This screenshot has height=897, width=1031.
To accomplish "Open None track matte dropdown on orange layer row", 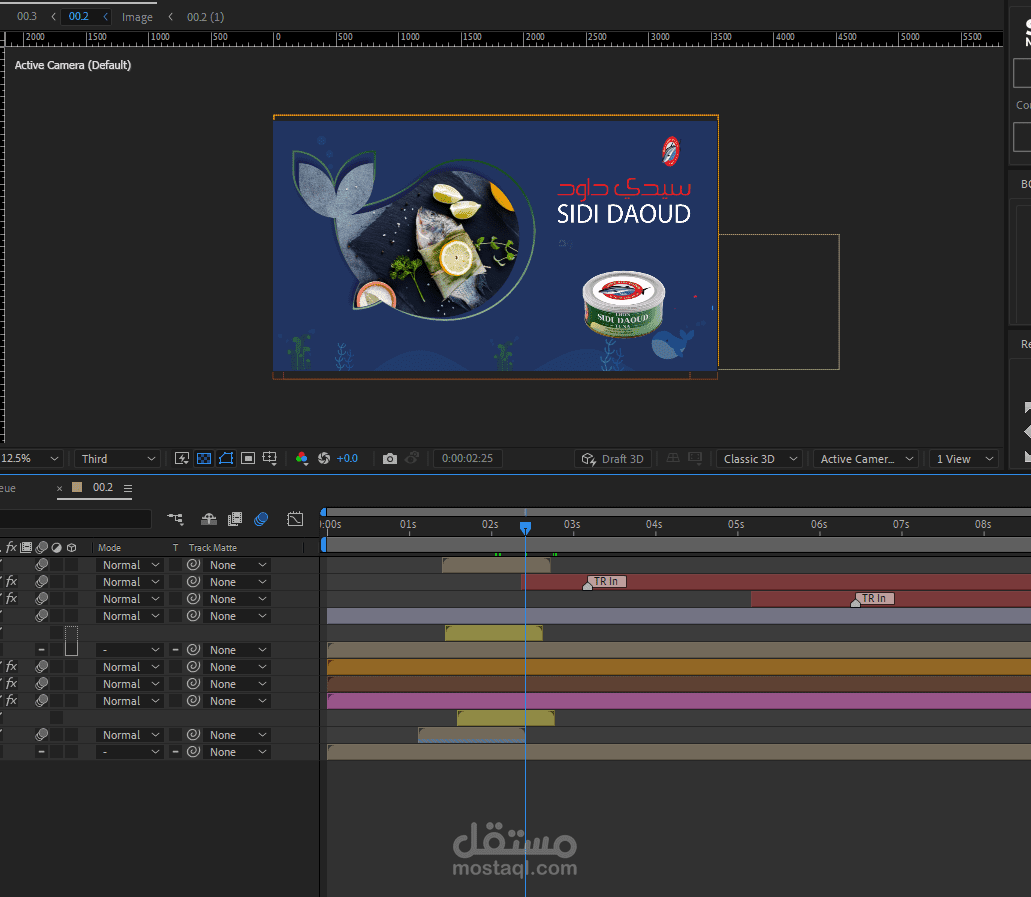I will (237, 667).
